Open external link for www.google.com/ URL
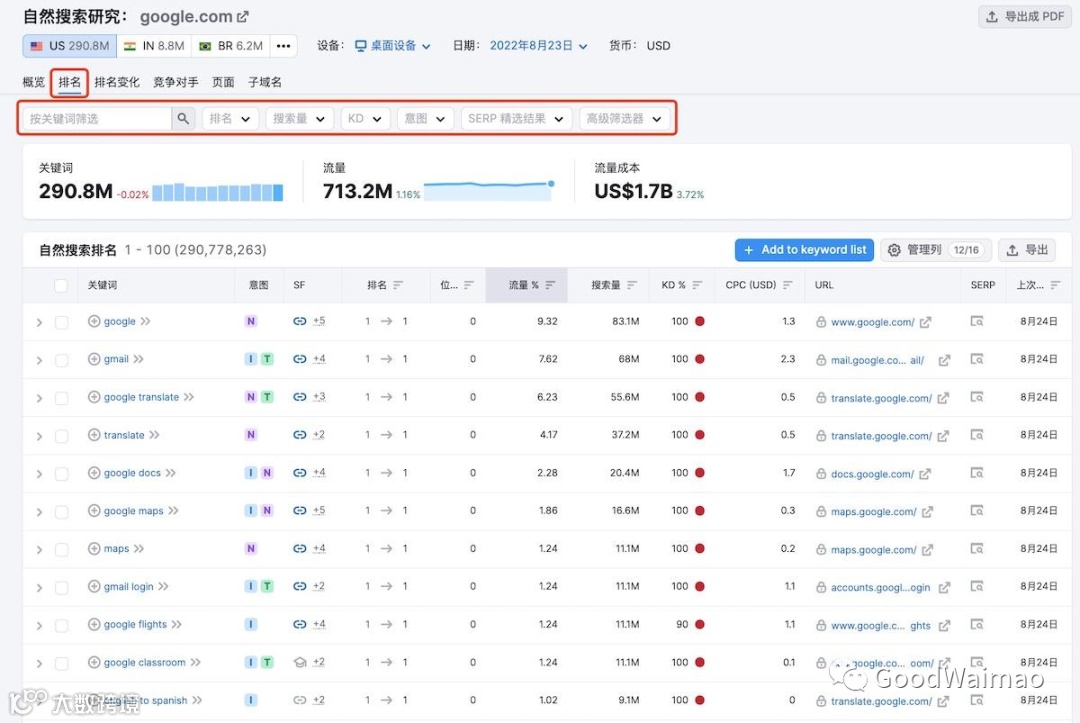The height and width of the screenshot is (723, 1080). pyautogui.click(x=926, y=322)
